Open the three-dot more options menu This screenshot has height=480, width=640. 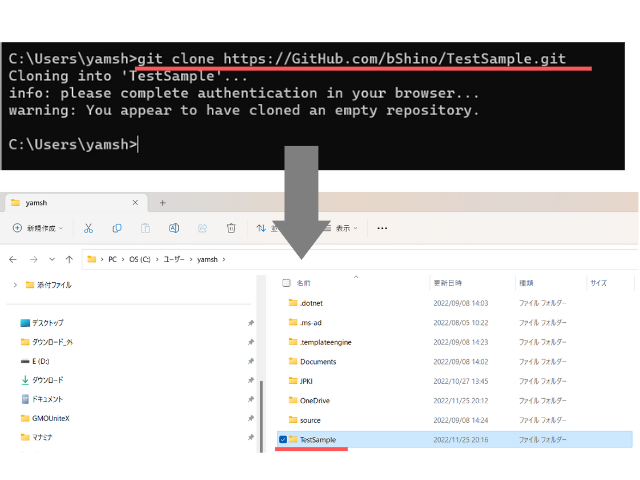[382, 228]
